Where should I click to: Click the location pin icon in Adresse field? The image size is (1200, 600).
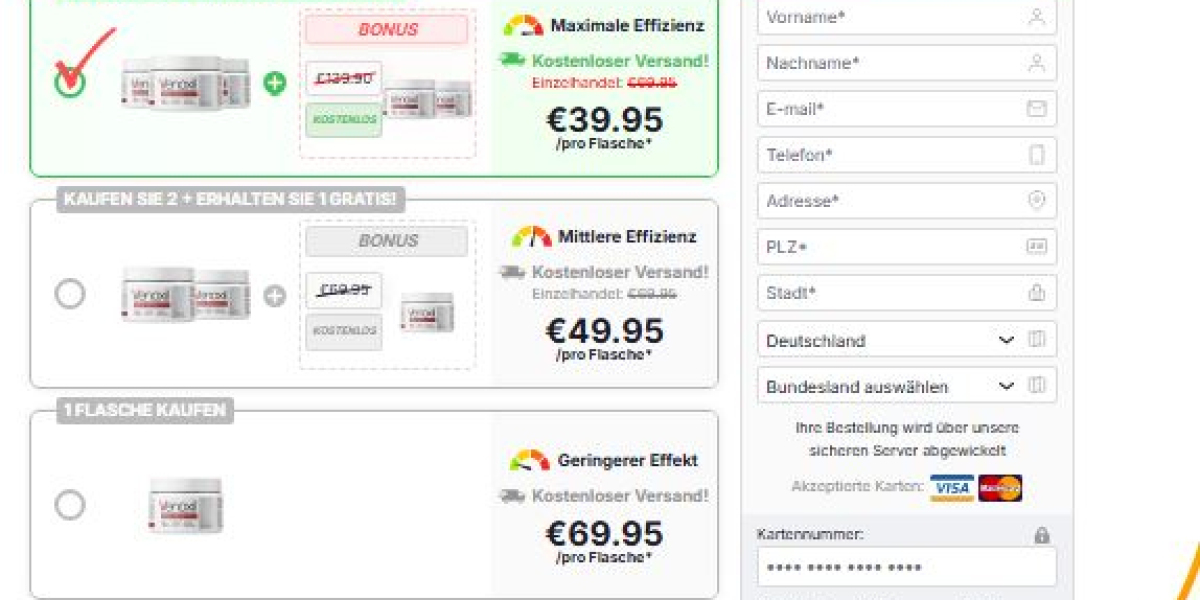click(1036, 201)
